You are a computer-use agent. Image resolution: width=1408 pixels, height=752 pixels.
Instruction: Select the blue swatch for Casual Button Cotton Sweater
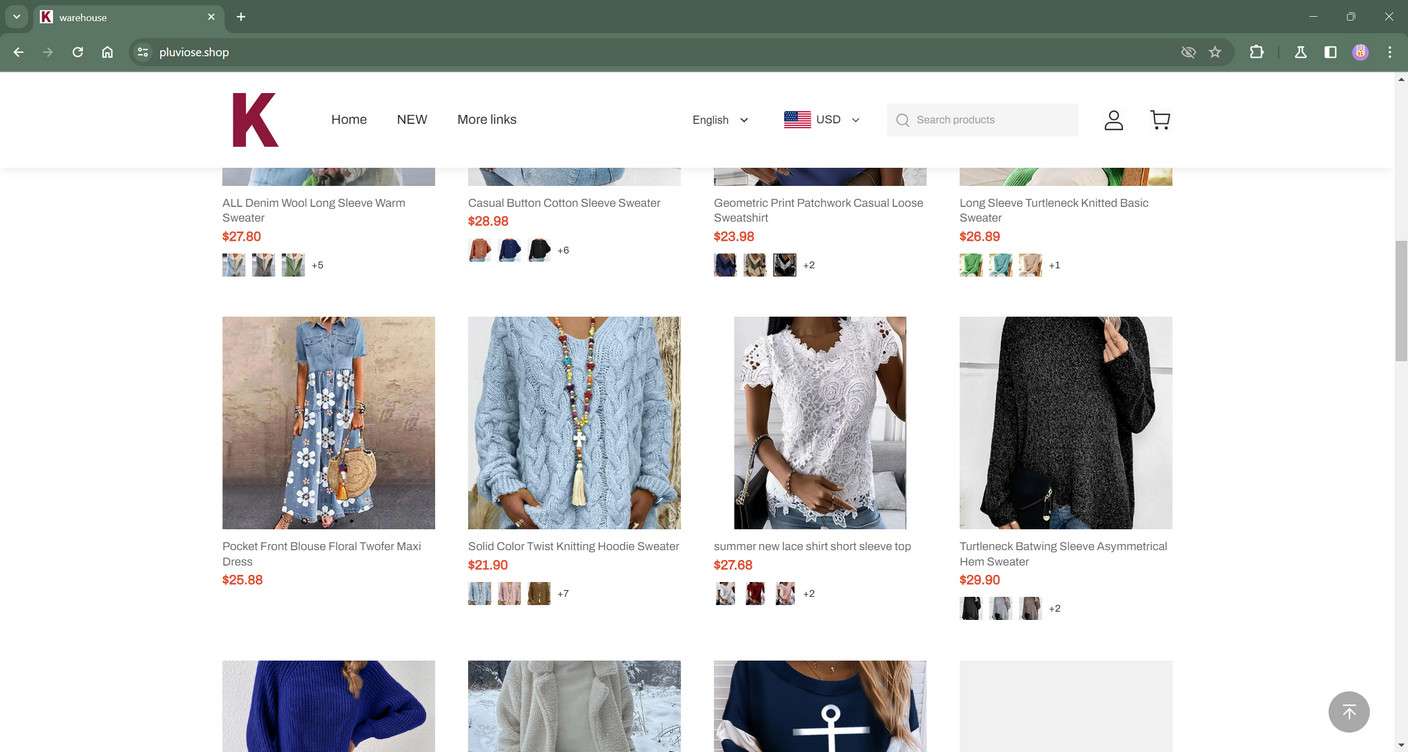[x=509, y=250]
